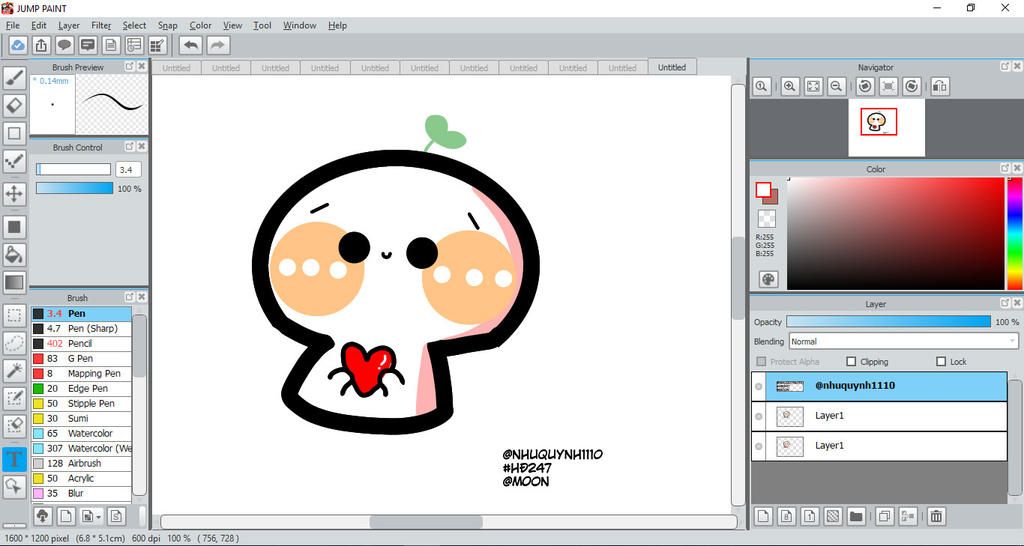Click the speech bubble icon
Screen dimensions: 1024x546
coord(64,45)
